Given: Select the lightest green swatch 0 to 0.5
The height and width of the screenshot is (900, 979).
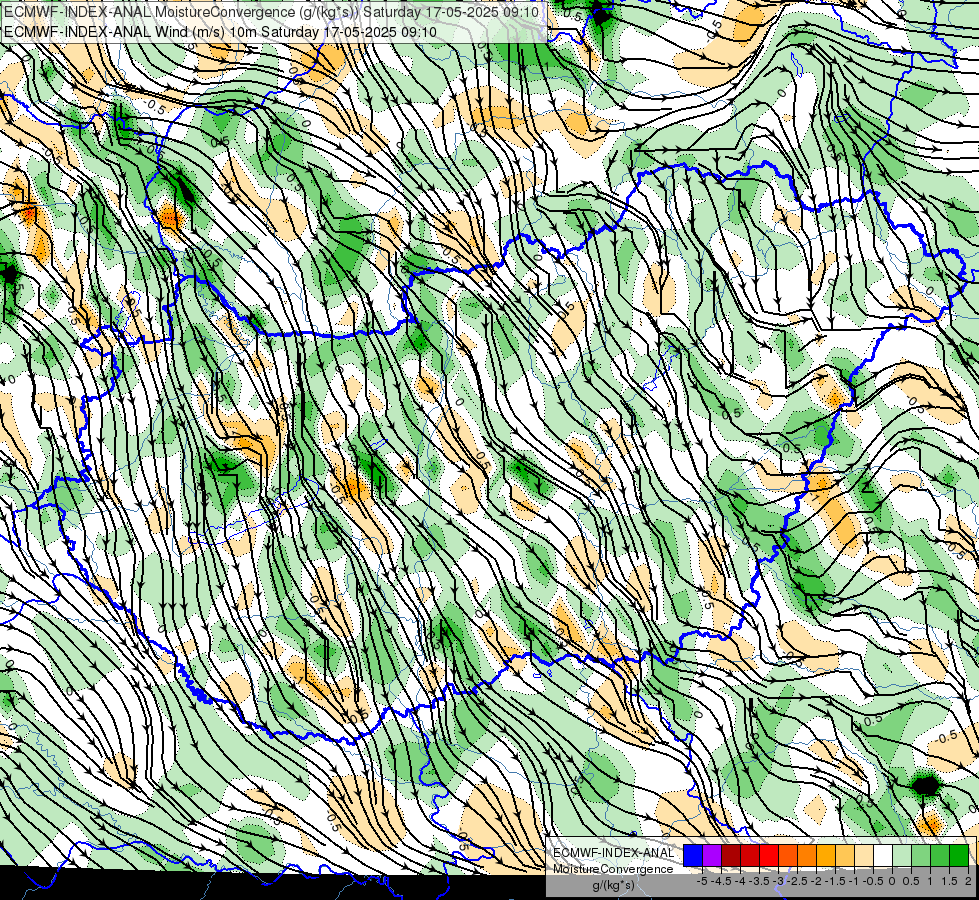Looking at the screenshot, I should [x=902, y=856].
